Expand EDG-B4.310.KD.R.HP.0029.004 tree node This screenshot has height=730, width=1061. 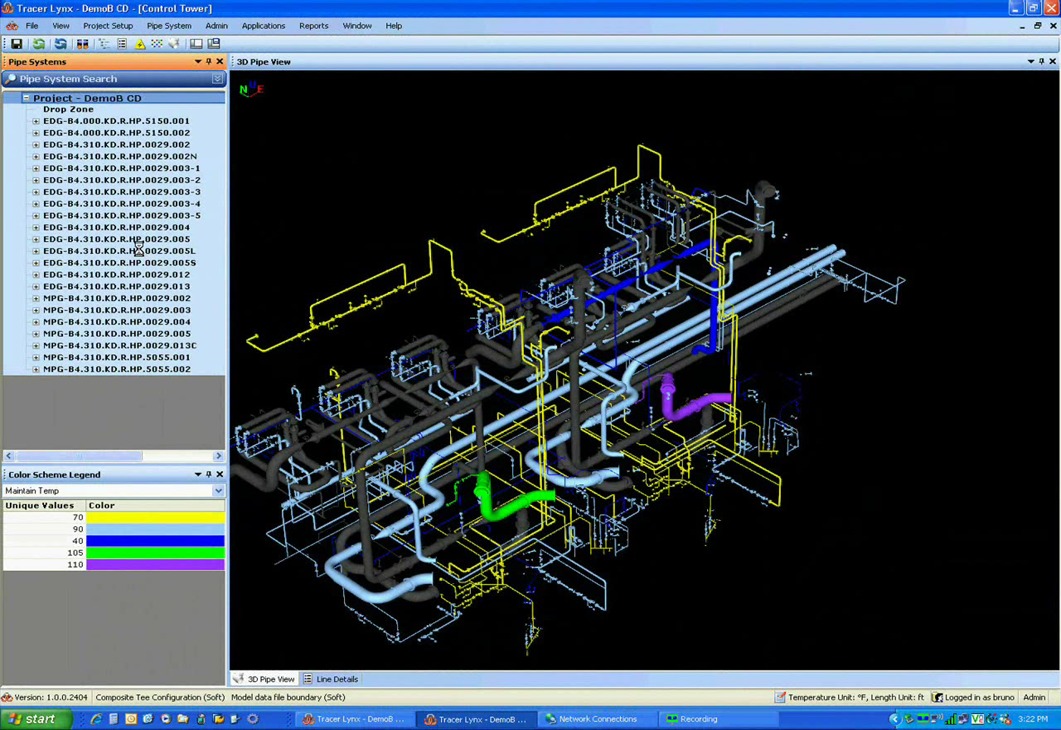tap(36, 227)
